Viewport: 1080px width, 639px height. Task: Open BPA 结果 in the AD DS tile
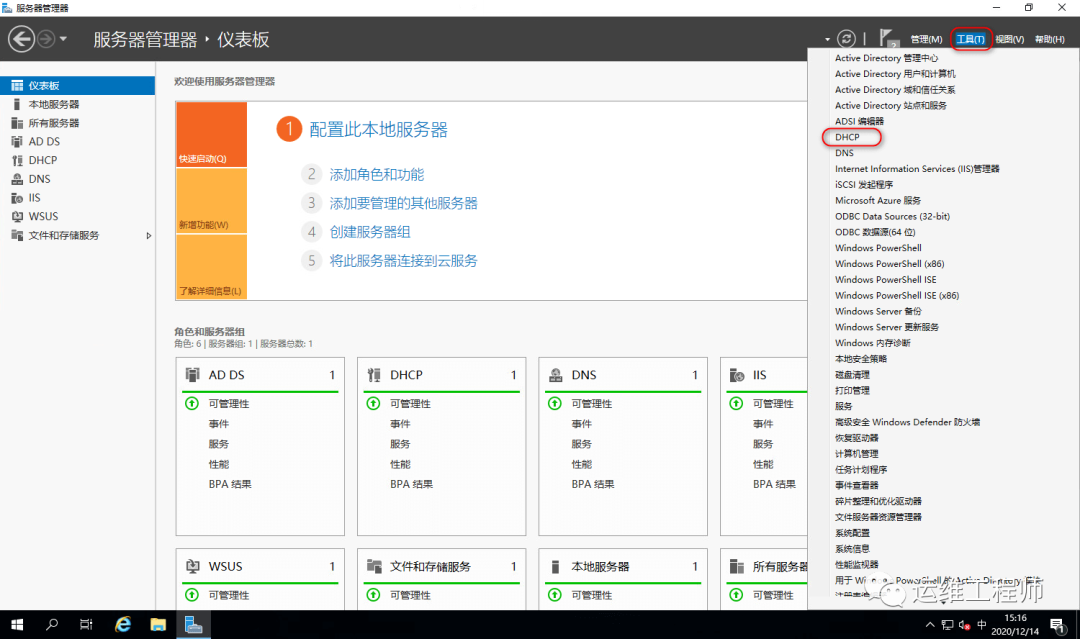[230, 484]
